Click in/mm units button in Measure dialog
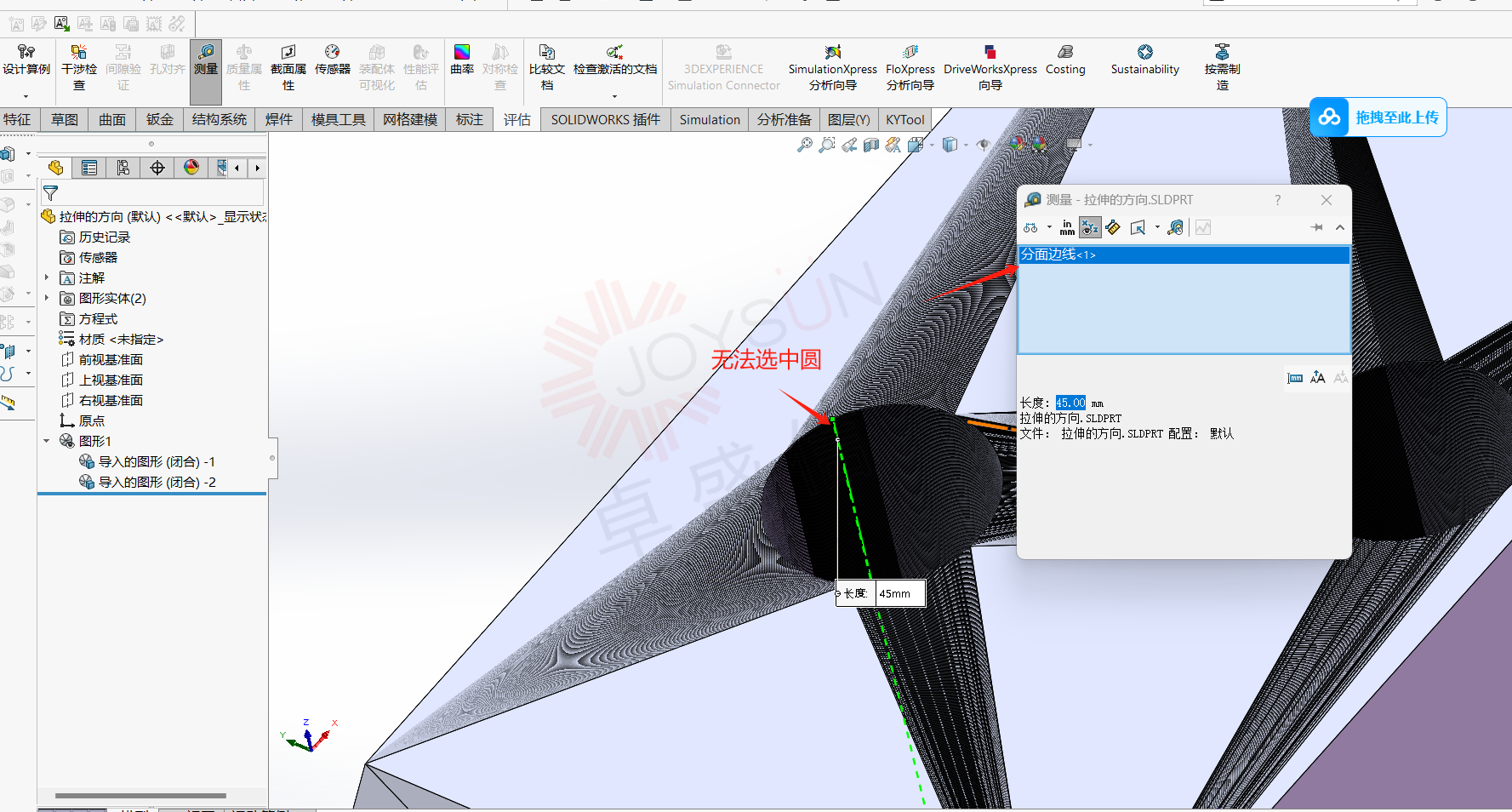Image resolution: width=1512 pixels, height=812 pixels. click(x=1067, y=227)
